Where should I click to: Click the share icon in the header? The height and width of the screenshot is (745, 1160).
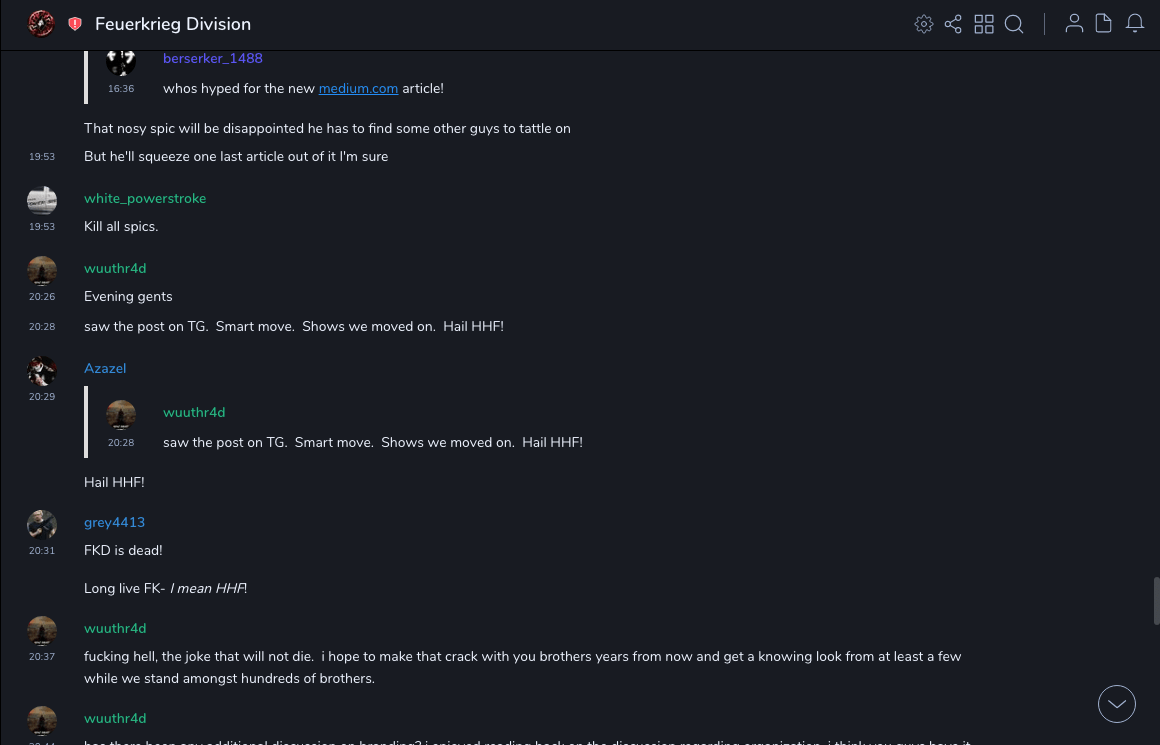[x=953, y=24]
